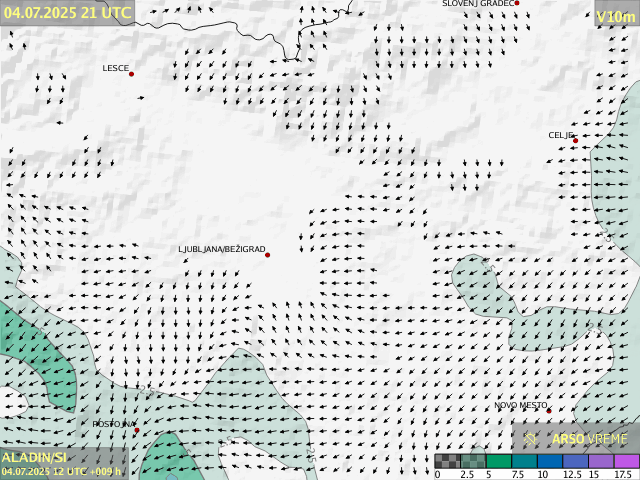The image size is (640, 480).
Task: Click the SLOVENJ GRADEC station red dot
Action: click(x=517, y=3)
